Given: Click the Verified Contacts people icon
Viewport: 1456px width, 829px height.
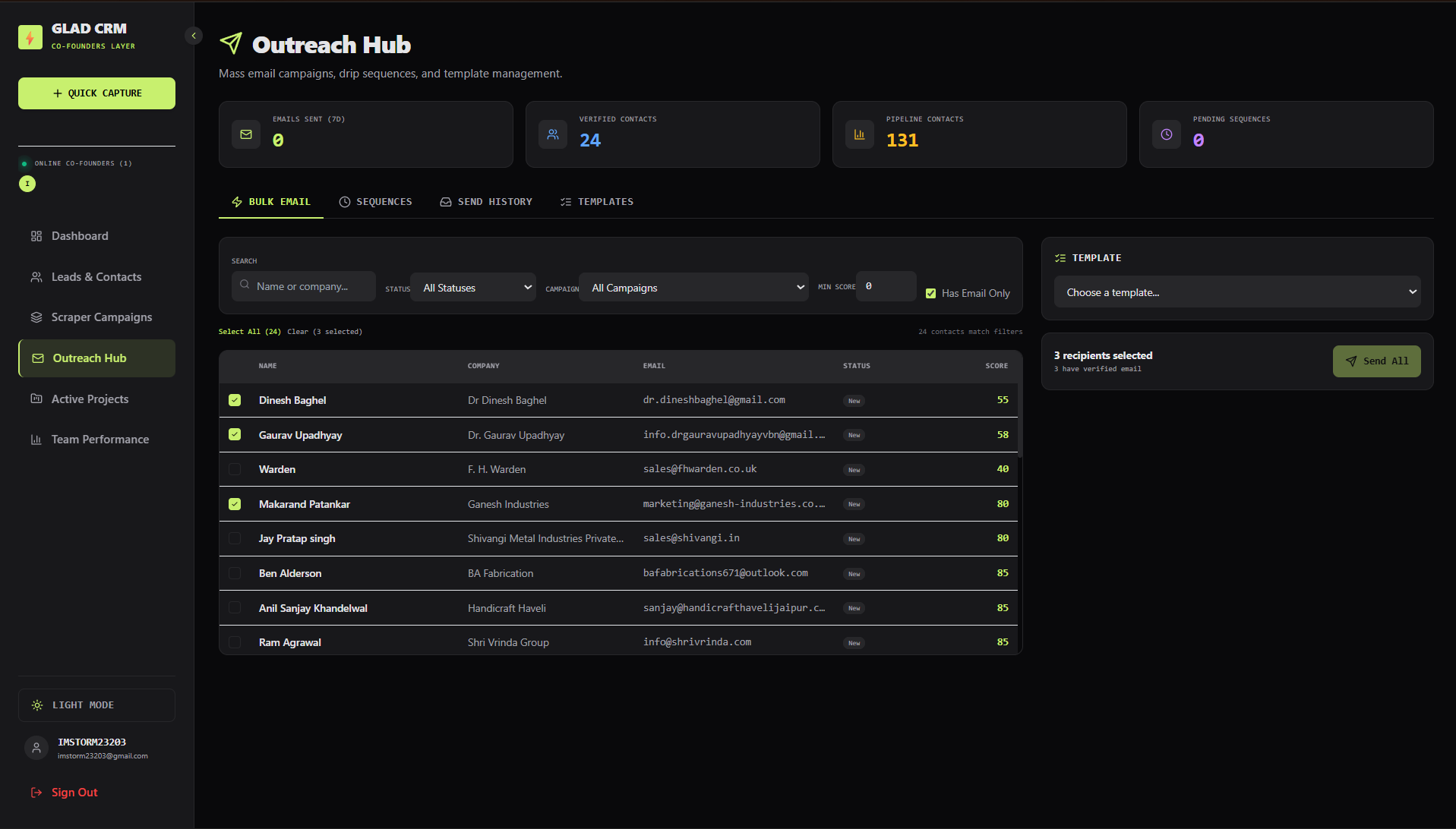Looking at the screenshot, I should 553,134.
